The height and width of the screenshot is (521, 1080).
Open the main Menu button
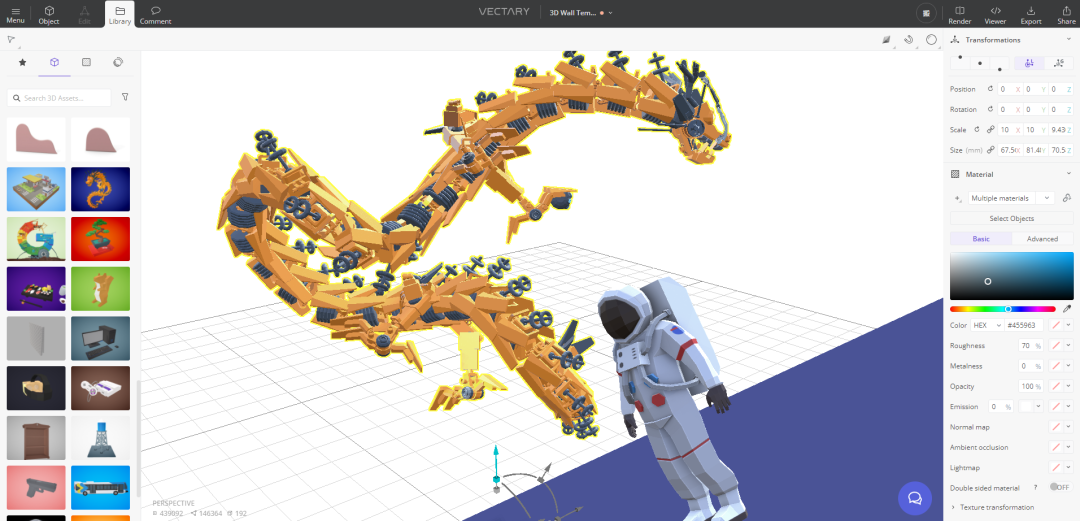pos(15,14)
